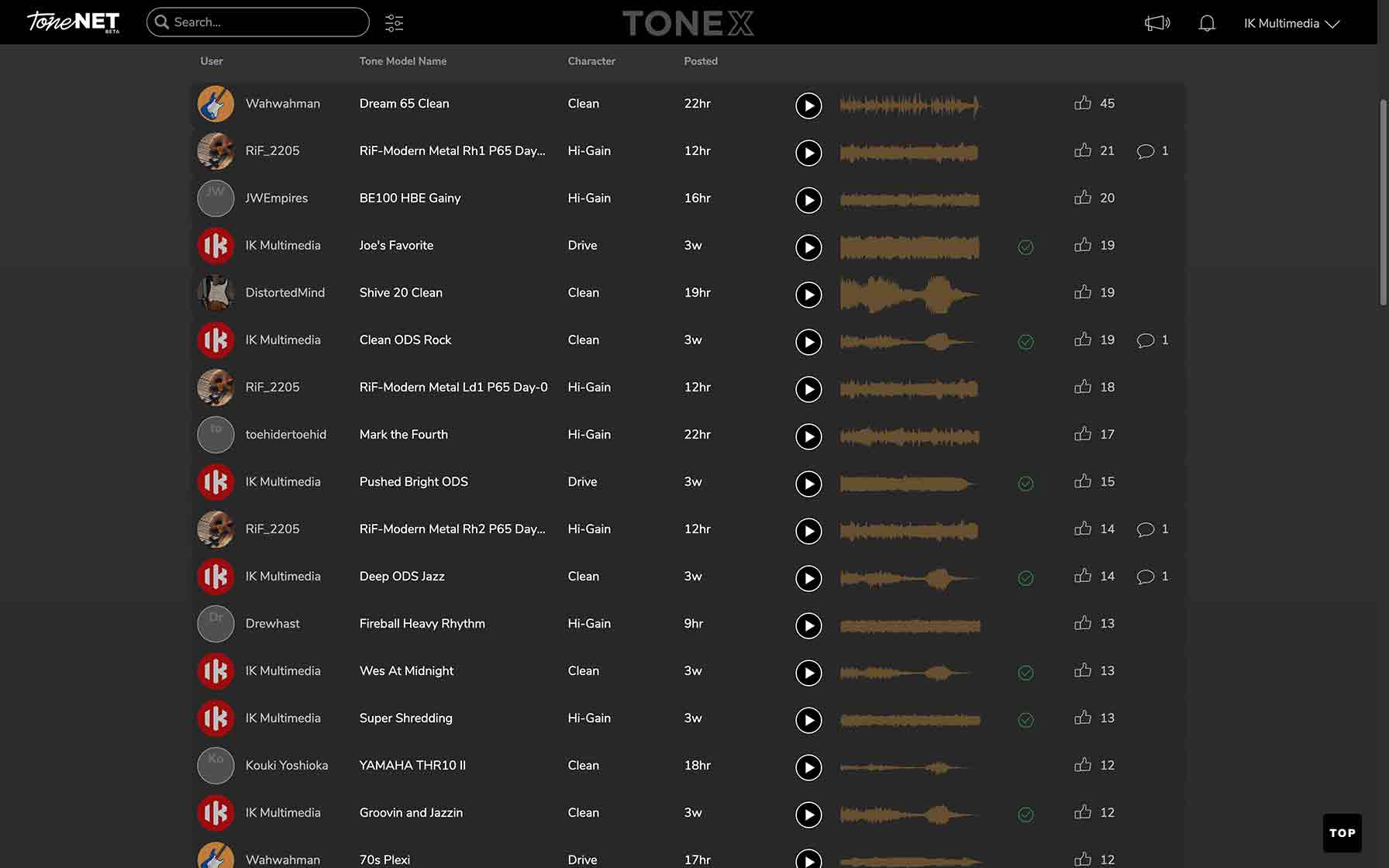Like the Dream 65 Clean tone

[x=1083, y=102]
